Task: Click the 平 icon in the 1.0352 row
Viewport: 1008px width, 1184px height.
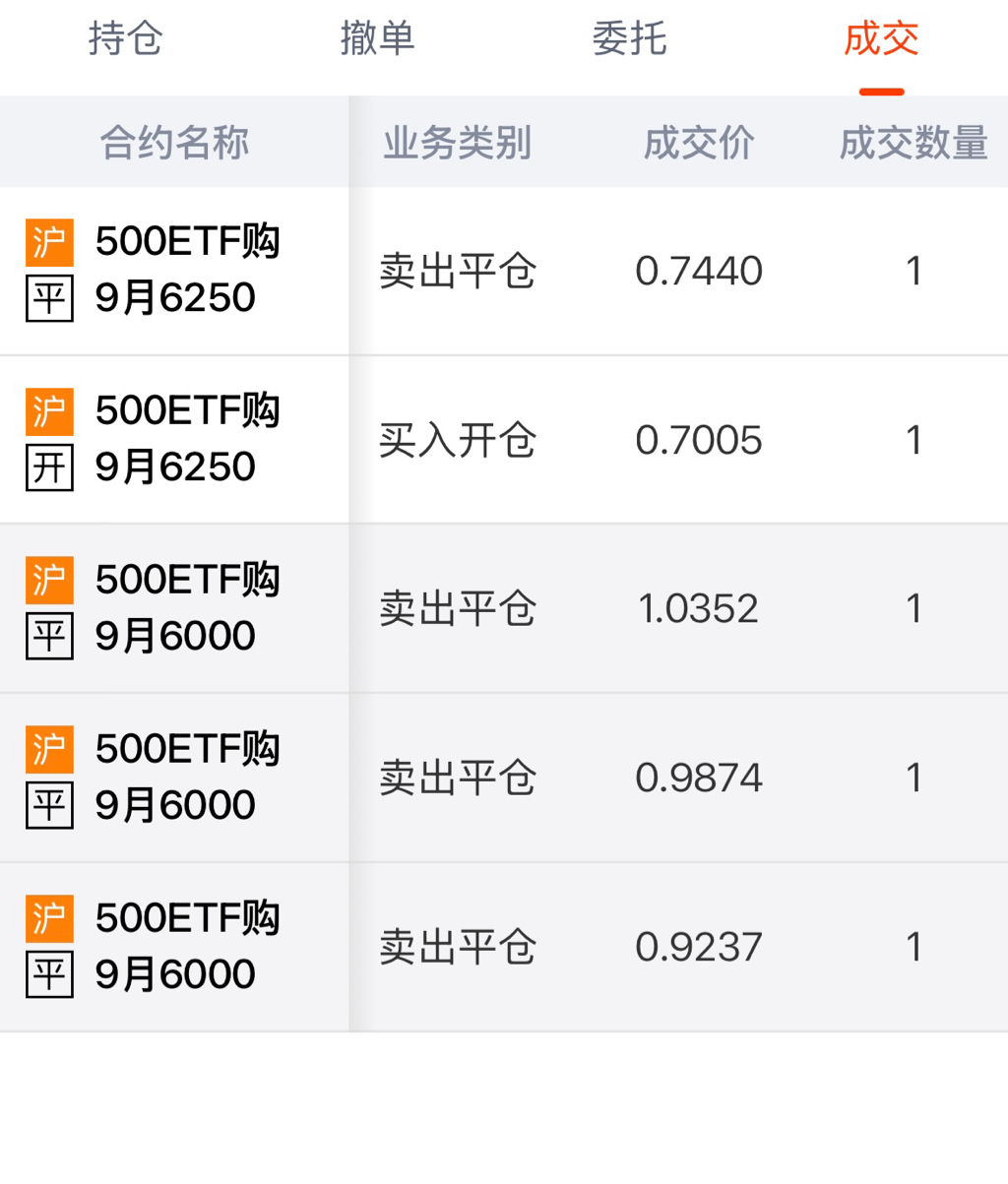Action: click(49, 637)
